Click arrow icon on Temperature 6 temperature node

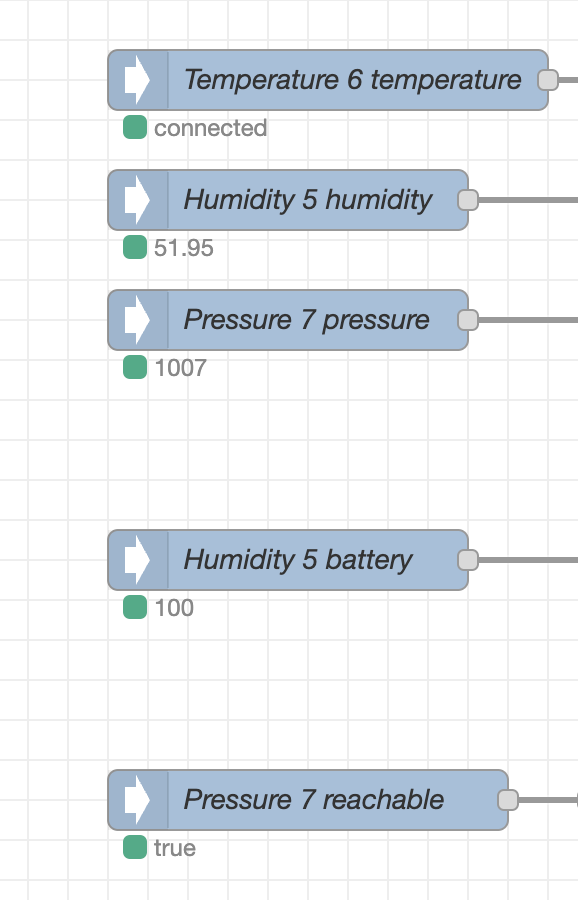pos(137,80)
